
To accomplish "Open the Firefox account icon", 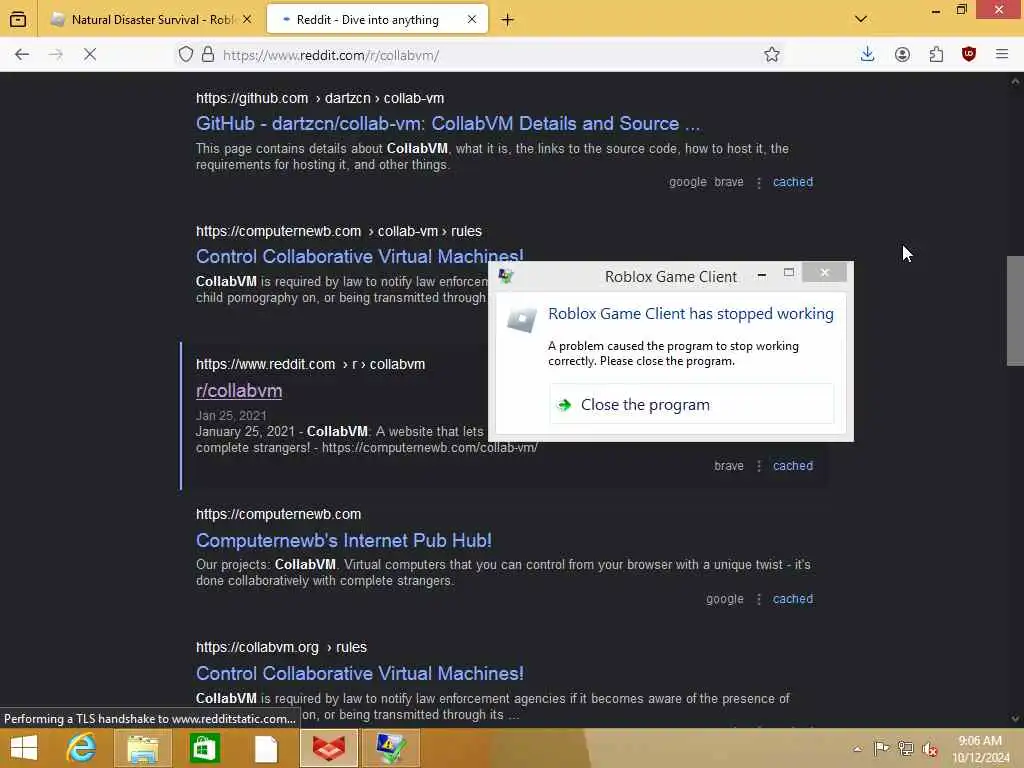I will coord(902,54).
